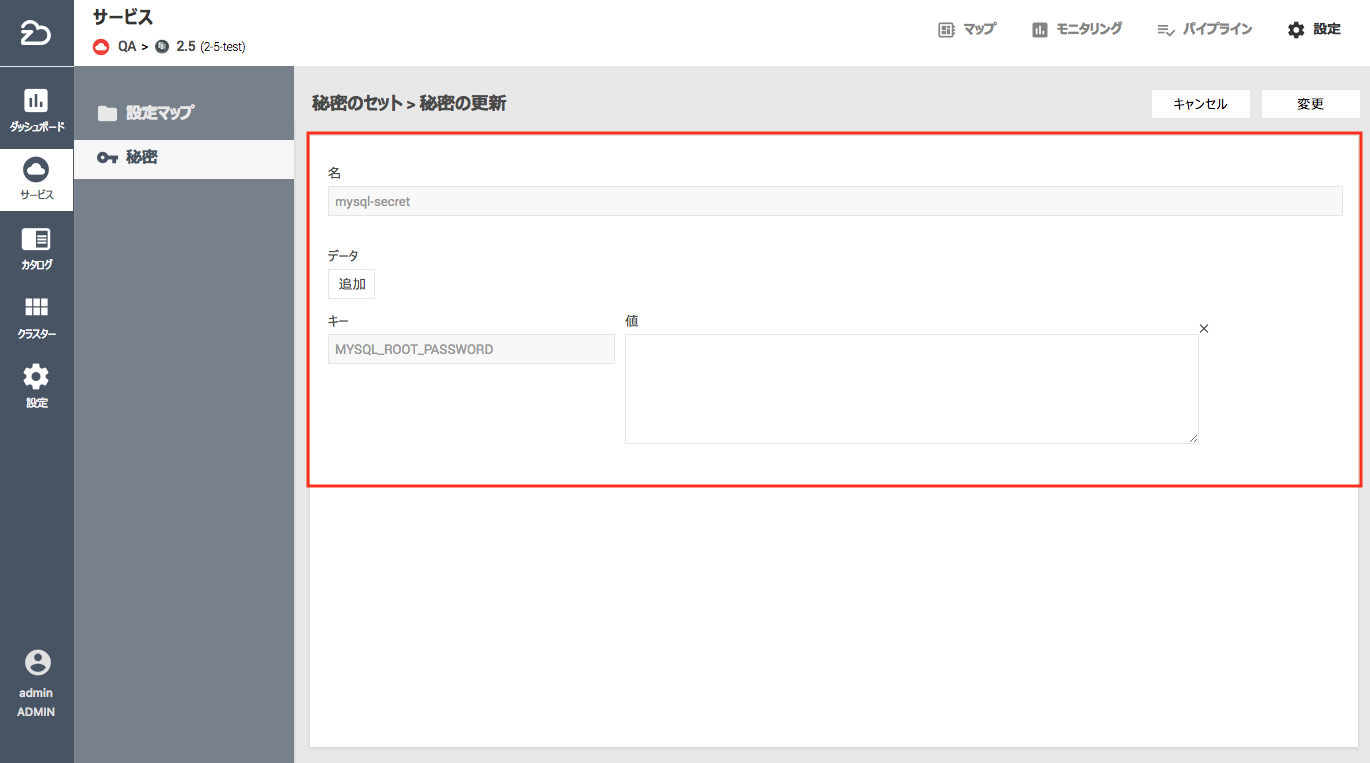Switch to the マップ top tab
This screenshot has width=1370, height=763.
pos(967,30)
